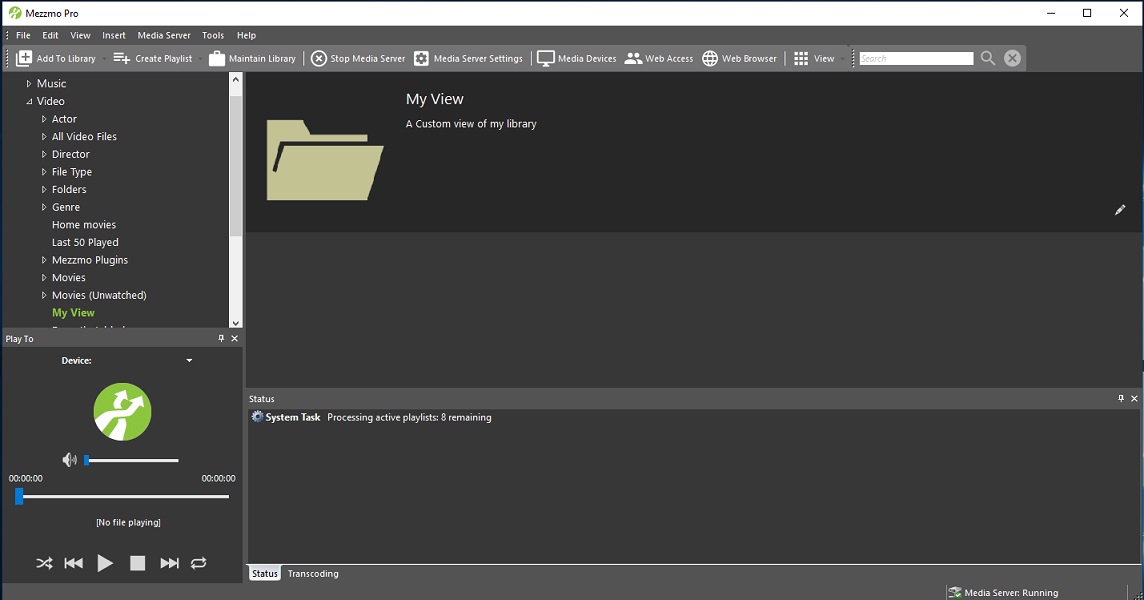Launch the Web Browser

point(739,58)
